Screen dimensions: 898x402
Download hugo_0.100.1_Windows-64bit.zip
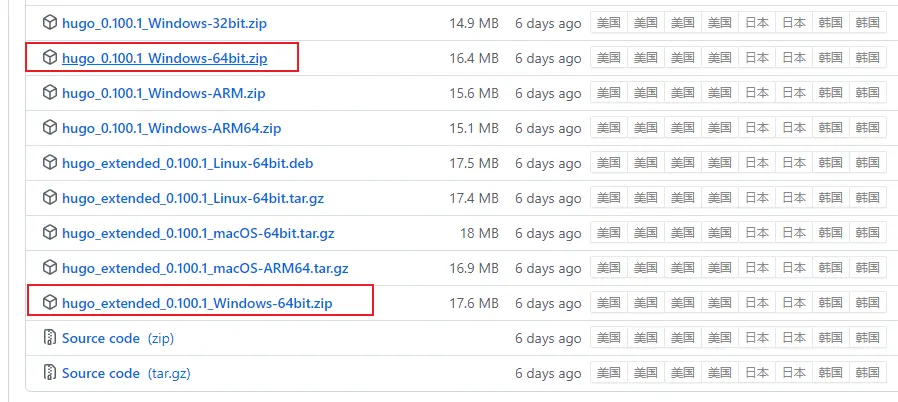164,58
